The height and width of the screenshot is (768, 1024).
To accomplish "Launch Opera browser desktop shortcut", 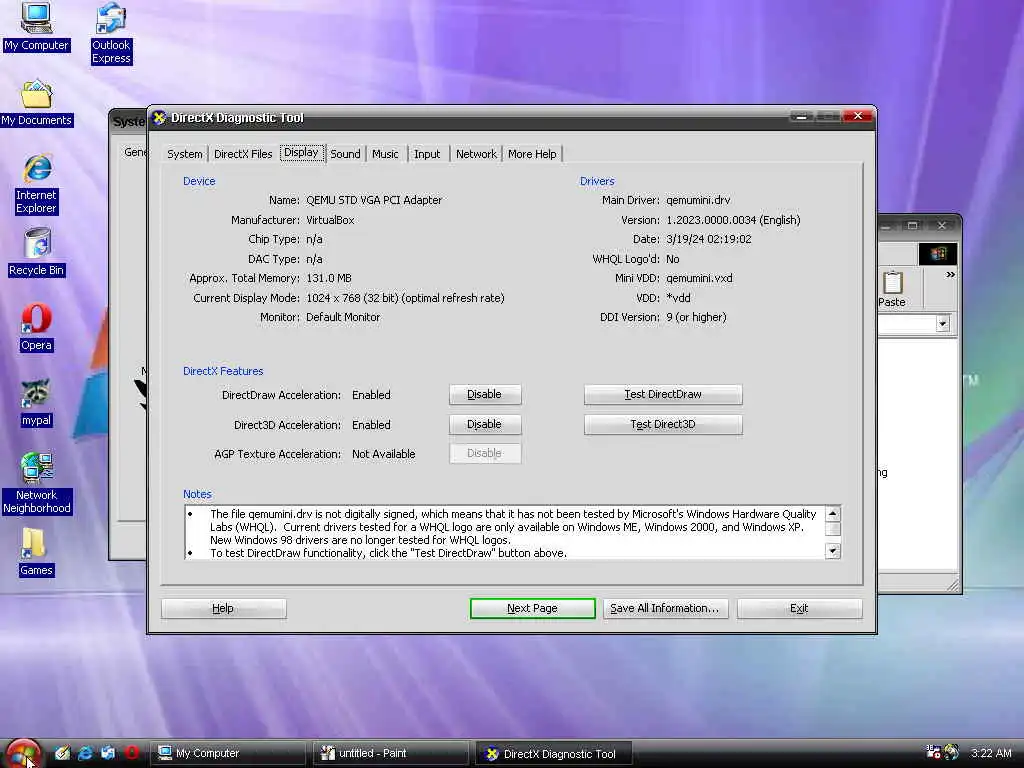I will pos(36,327).
